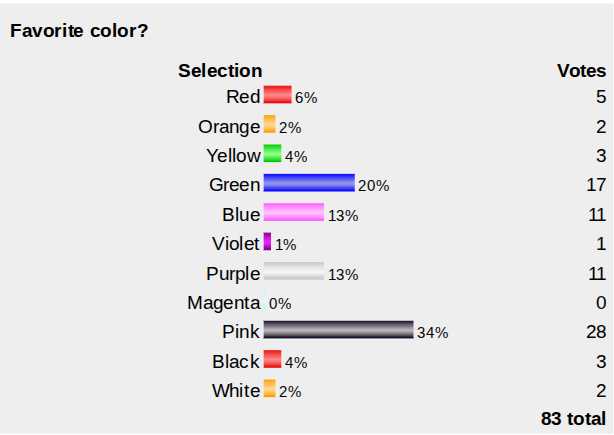This screenshot has width=614, height=435.
Task: Click the red bar in the Red row
Action: point(277,96)
